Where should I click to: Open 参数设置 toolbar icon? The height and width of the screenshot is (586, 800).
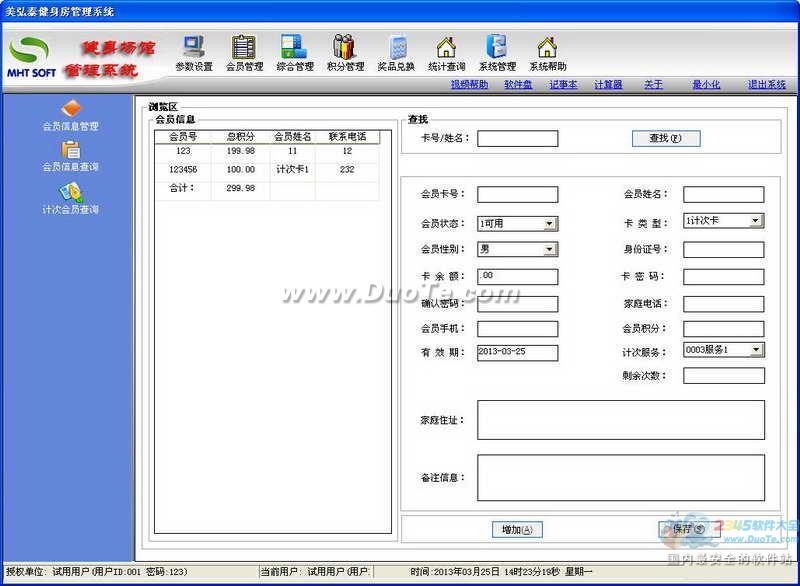[193, 47]
